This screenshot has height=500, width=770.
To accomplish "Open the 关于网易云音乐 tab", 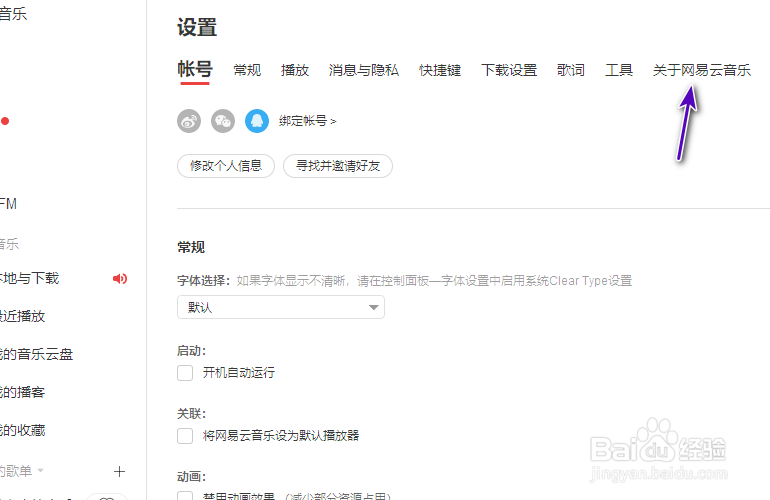I will [702, 70].
